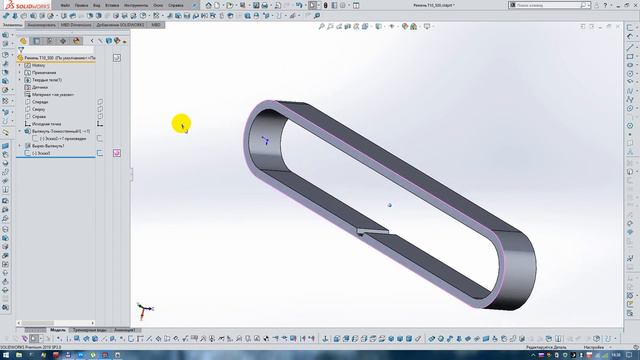Select the Исходная точка tree item
640x360 pixels.
click(x=47, y=124)
